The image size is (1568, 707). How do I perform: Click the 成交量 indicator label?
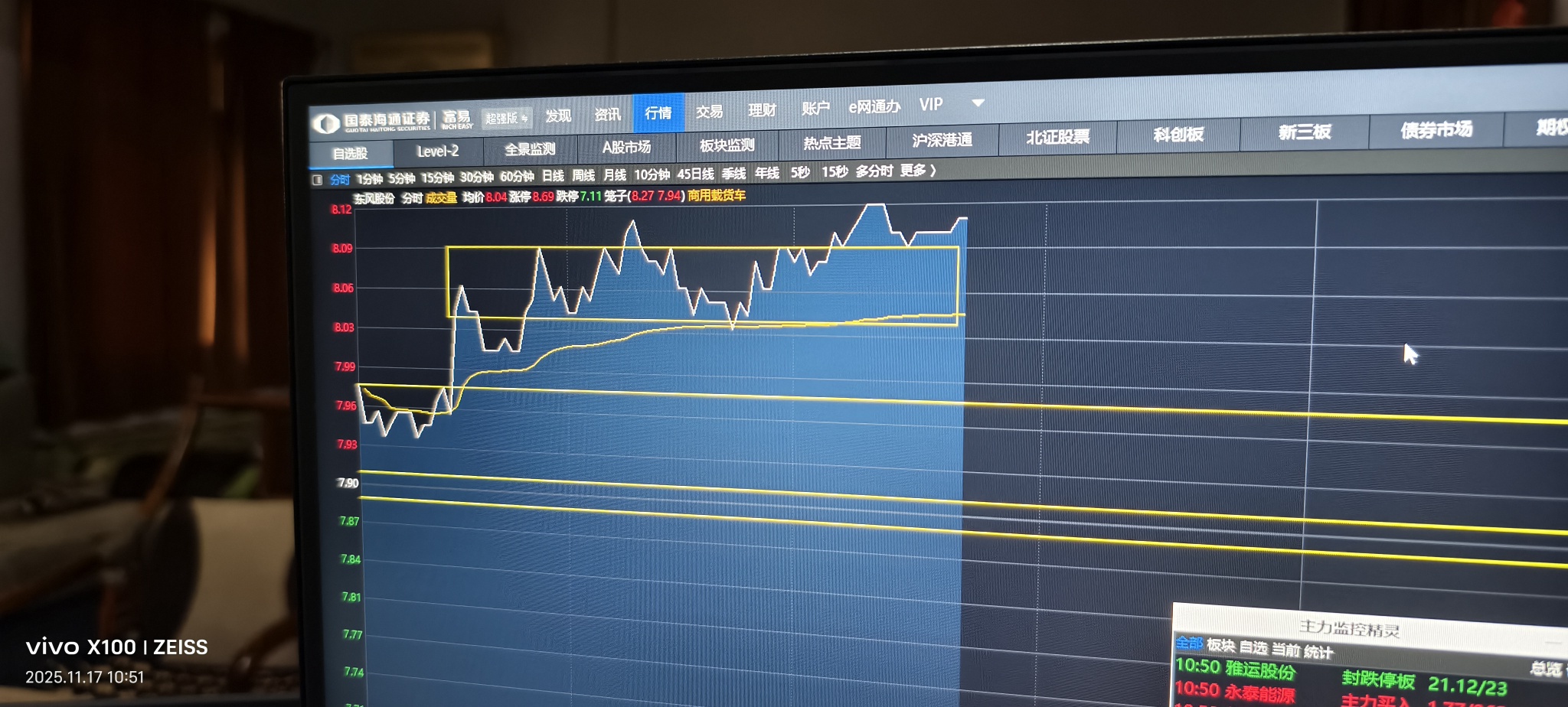point(441,197)
